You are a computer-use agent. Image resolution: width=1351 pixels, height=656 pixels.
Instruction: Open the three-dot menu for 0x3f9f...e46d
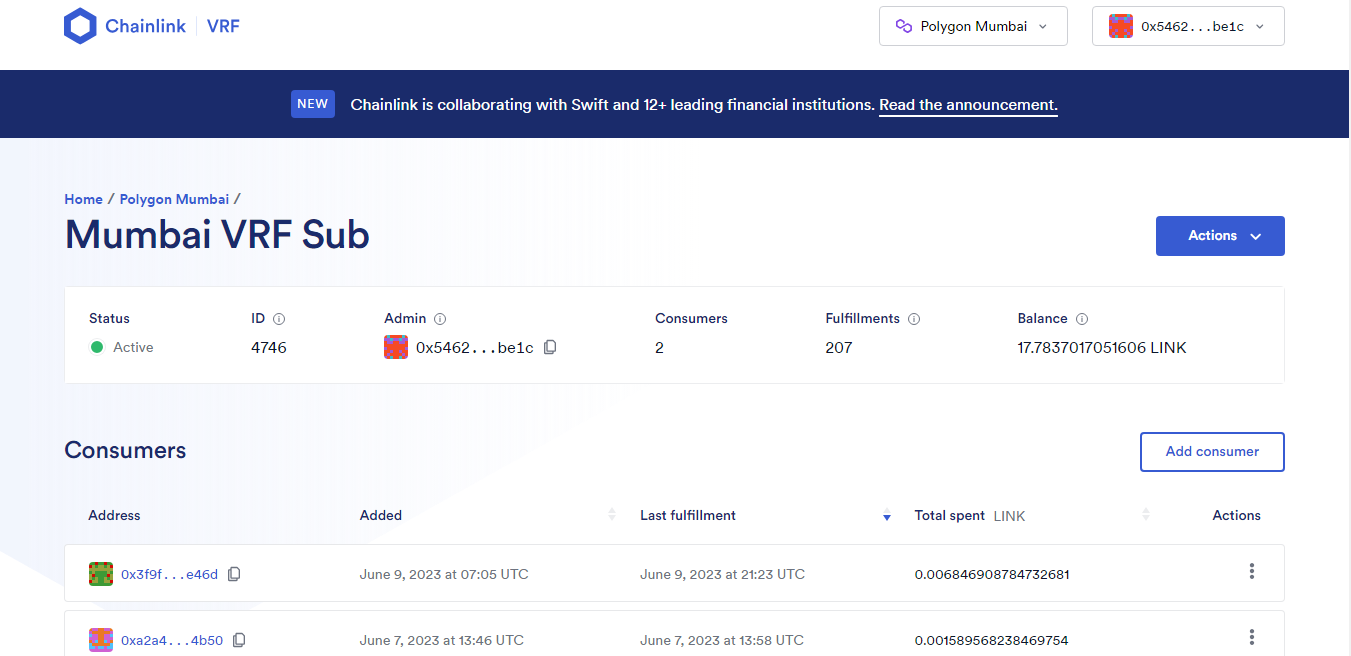[1251, 571]
